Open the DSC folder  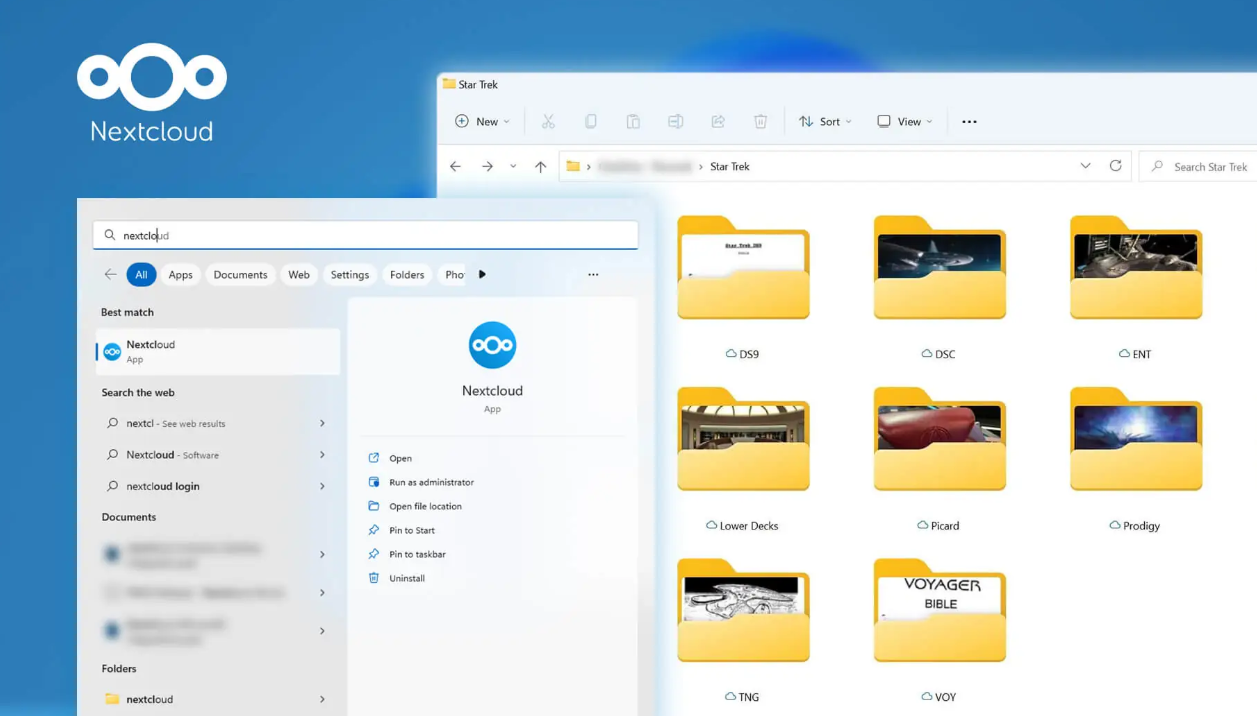click(940, 287)
